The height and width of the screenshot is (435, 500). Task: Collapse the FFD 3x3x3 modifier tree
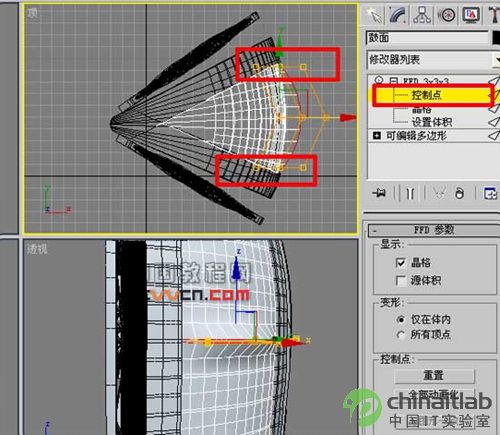click(394, 81)
